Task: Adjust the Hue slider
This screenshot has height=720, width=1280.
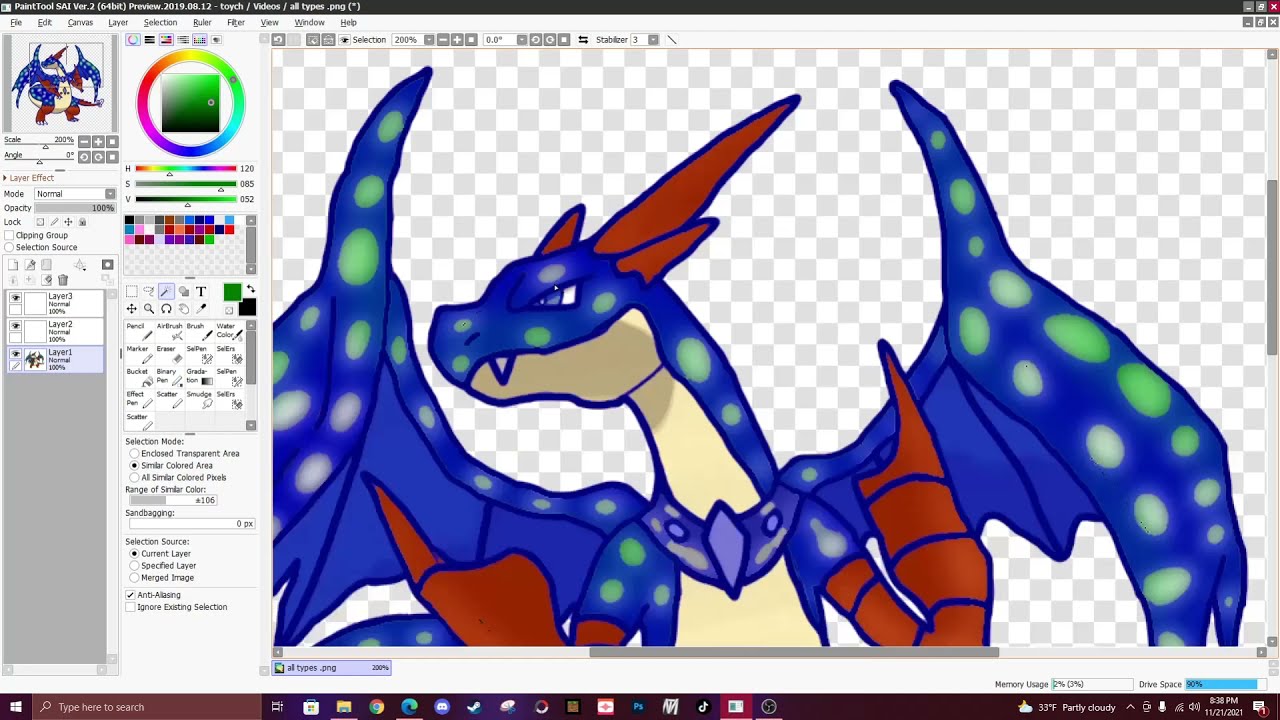Action: click(186, 169)
